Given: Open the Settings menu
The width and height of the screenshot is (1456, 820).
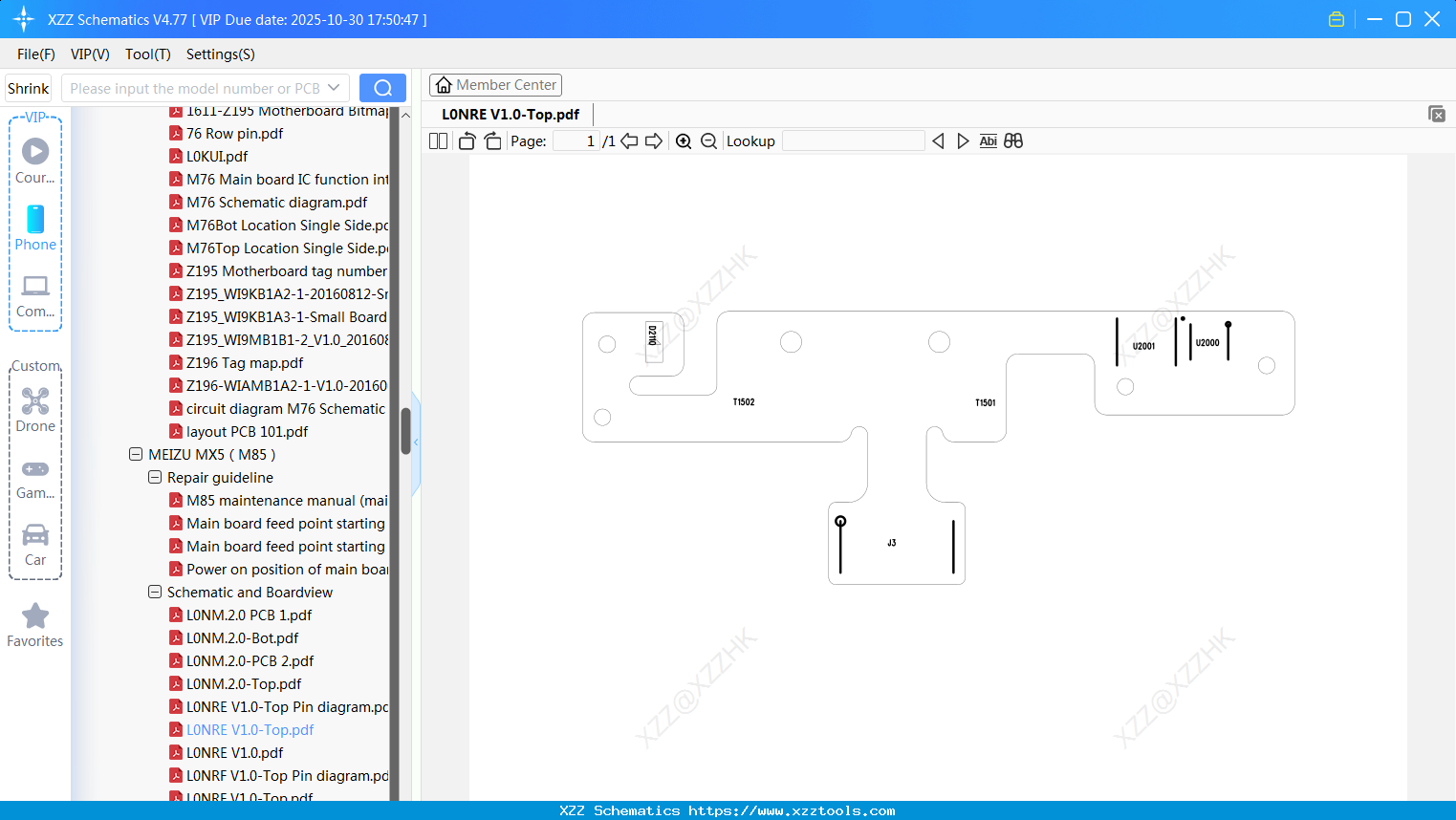Looking at the screenshot, I should point(221,54).
